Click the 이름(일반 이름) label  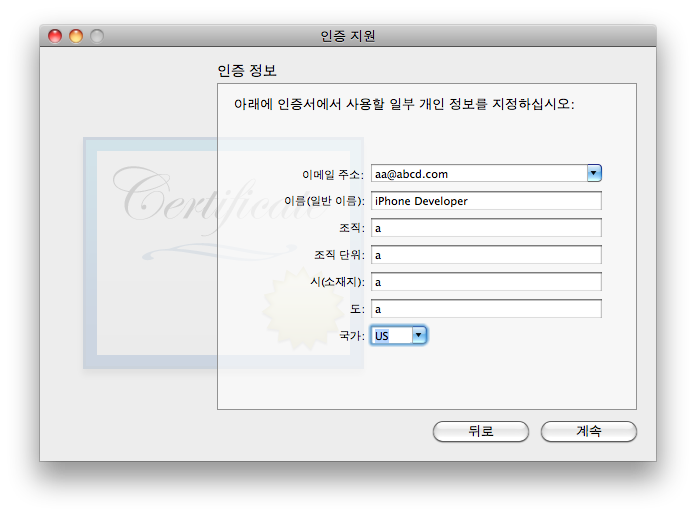324,201
